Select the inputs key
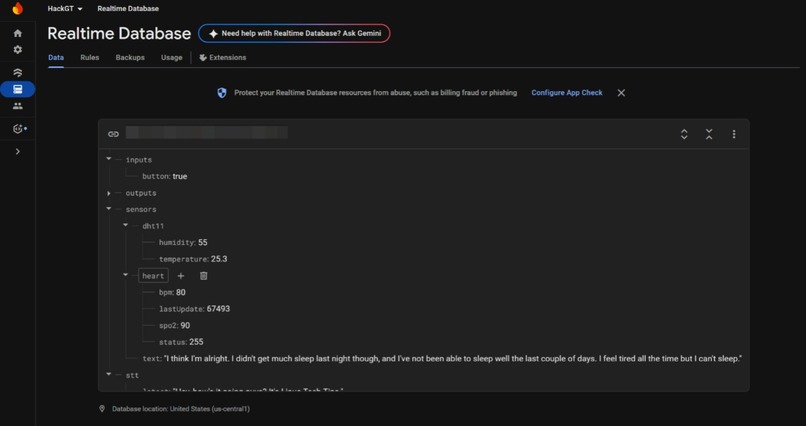Screen dimensions: 806x426 pyautogui.click(x=139, y=160)
